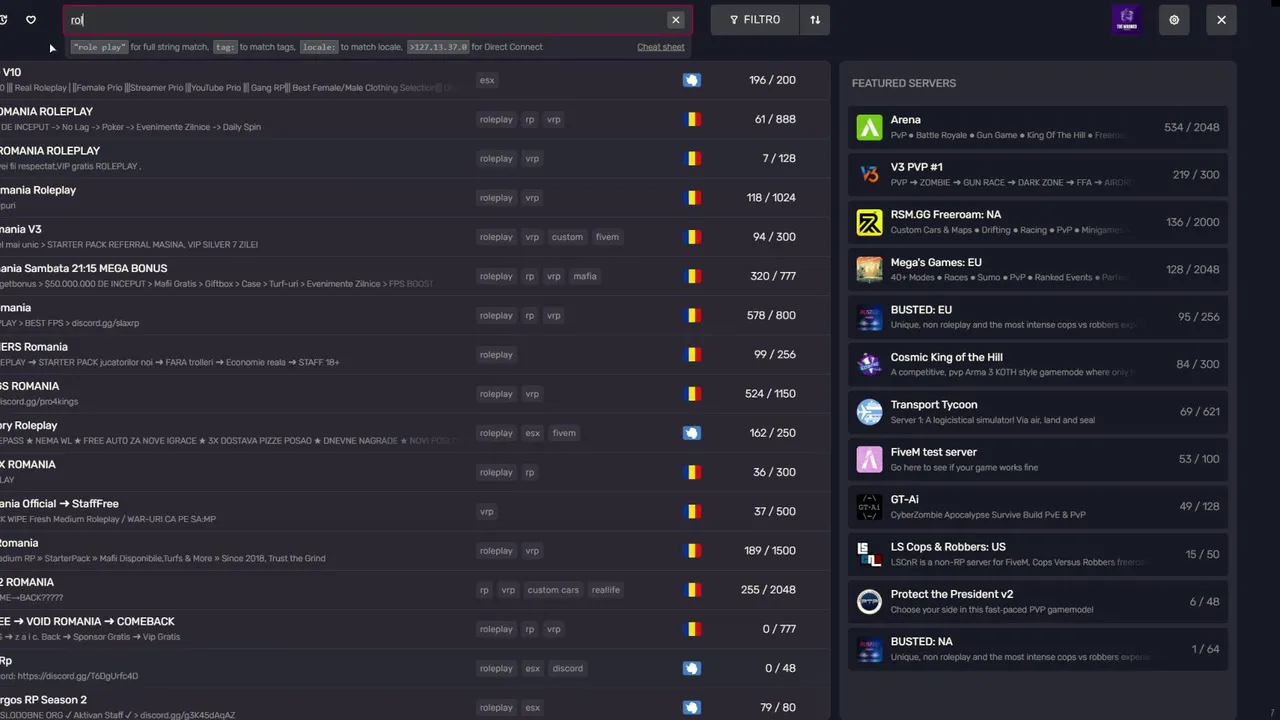Click the flag icon on the V10 row
This screenshot has width=1280, height=720.
point(691,80)
